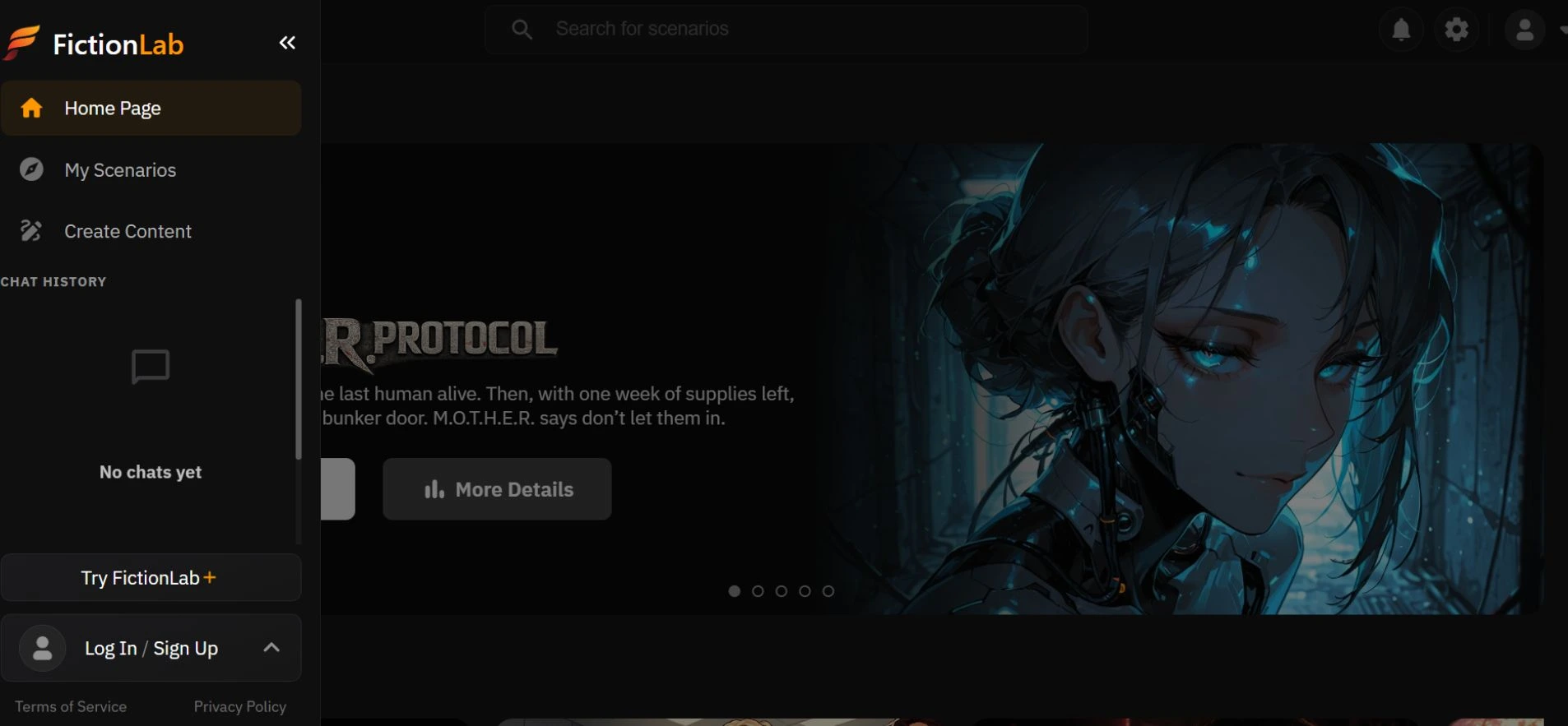Viewport: 1568px width, 726px height.
Task: Focus the Search for scenarios field
Action: tap(786, 30)
